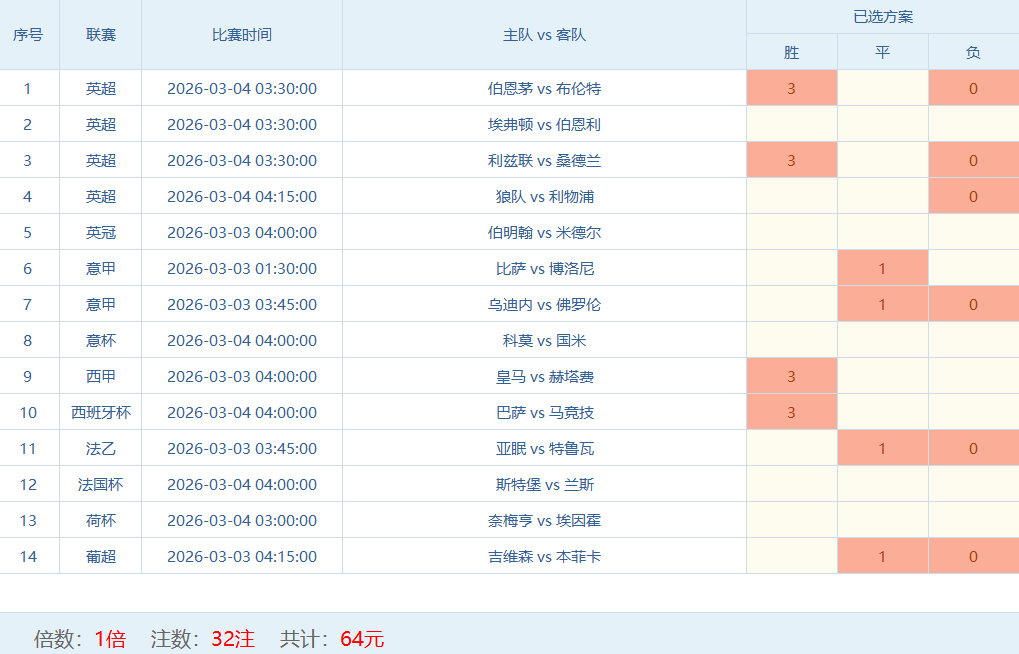Deselect the loss (0) pick for 利兹联 vs 桑德兰
This screenshot has height=654, width=1019.
[973, 160]
